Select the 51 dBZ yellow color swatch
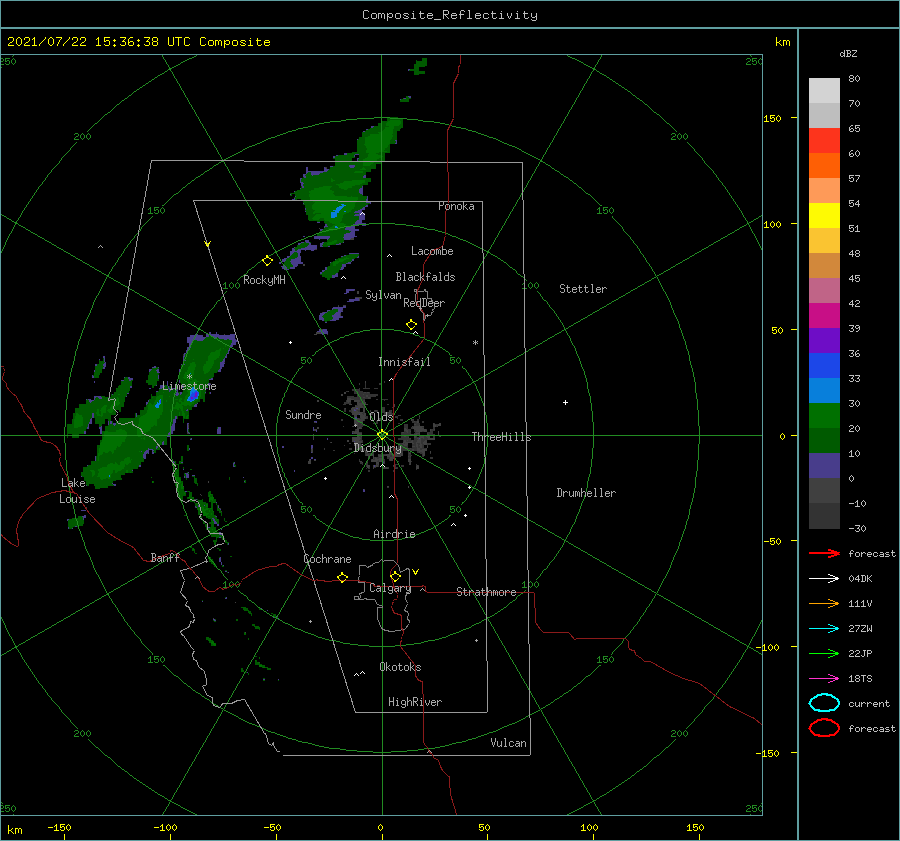 coord(824,215)
